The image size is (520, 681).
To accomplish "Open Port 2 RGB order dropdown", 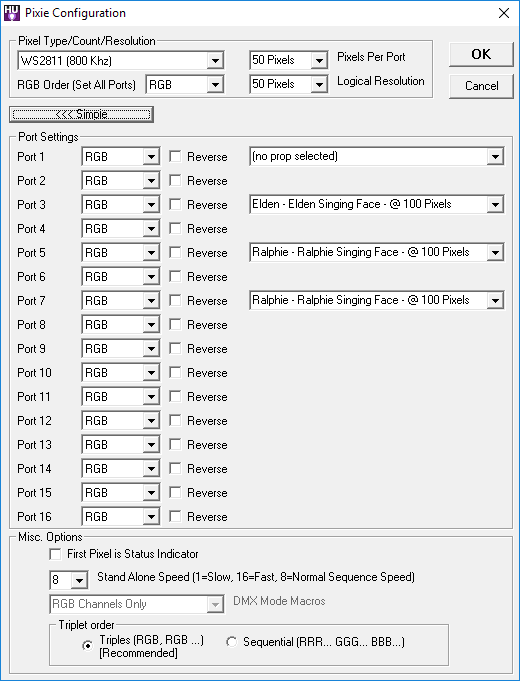I will point(120,180).
